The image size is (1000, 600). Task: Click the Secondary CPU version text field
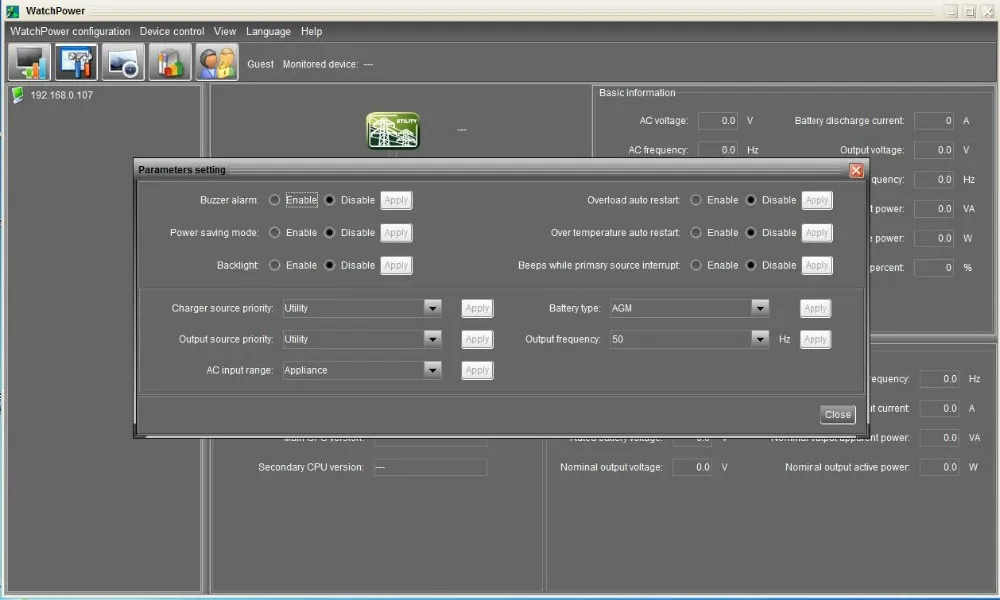point(430,467)
